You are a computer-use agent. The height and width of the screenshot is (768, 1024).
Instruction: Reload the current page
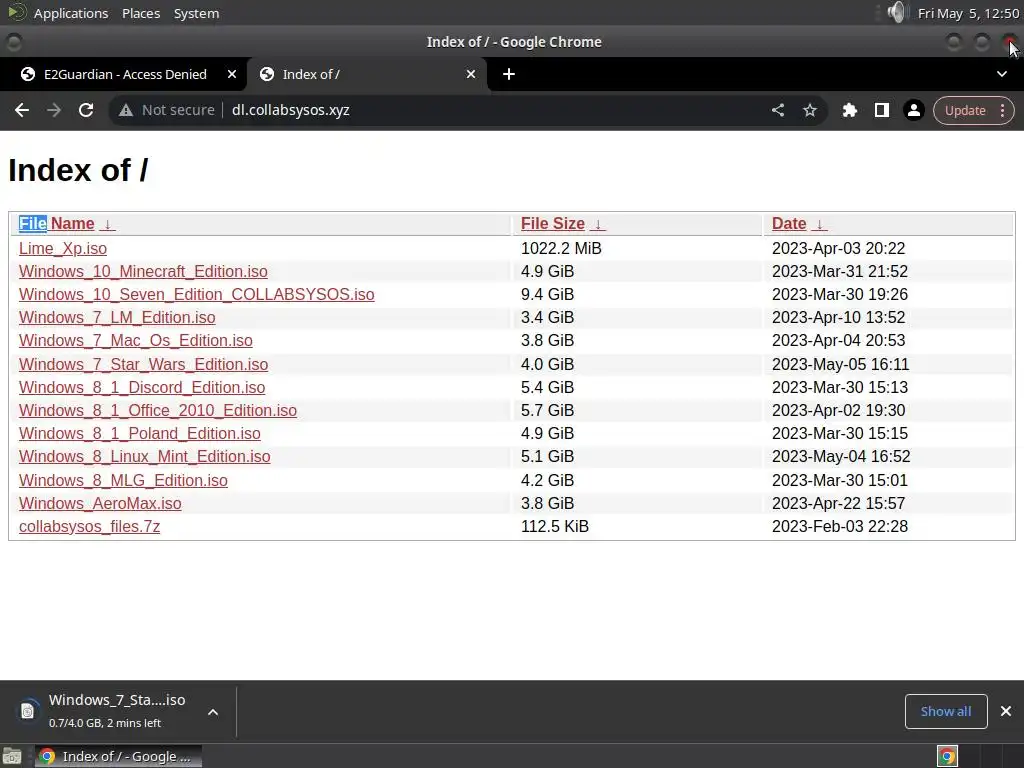(x=86, y=110)
